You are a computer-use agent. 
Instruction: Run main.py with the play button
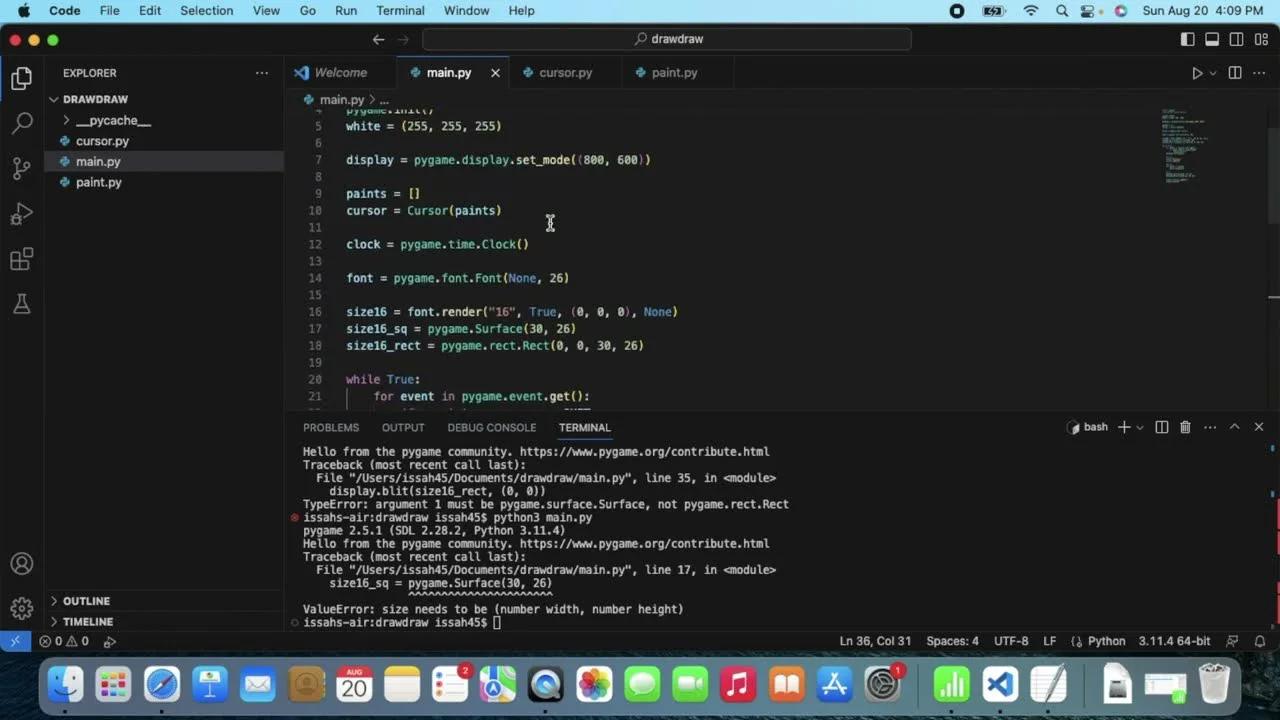pyautogui.click(x=1198, y=72)
